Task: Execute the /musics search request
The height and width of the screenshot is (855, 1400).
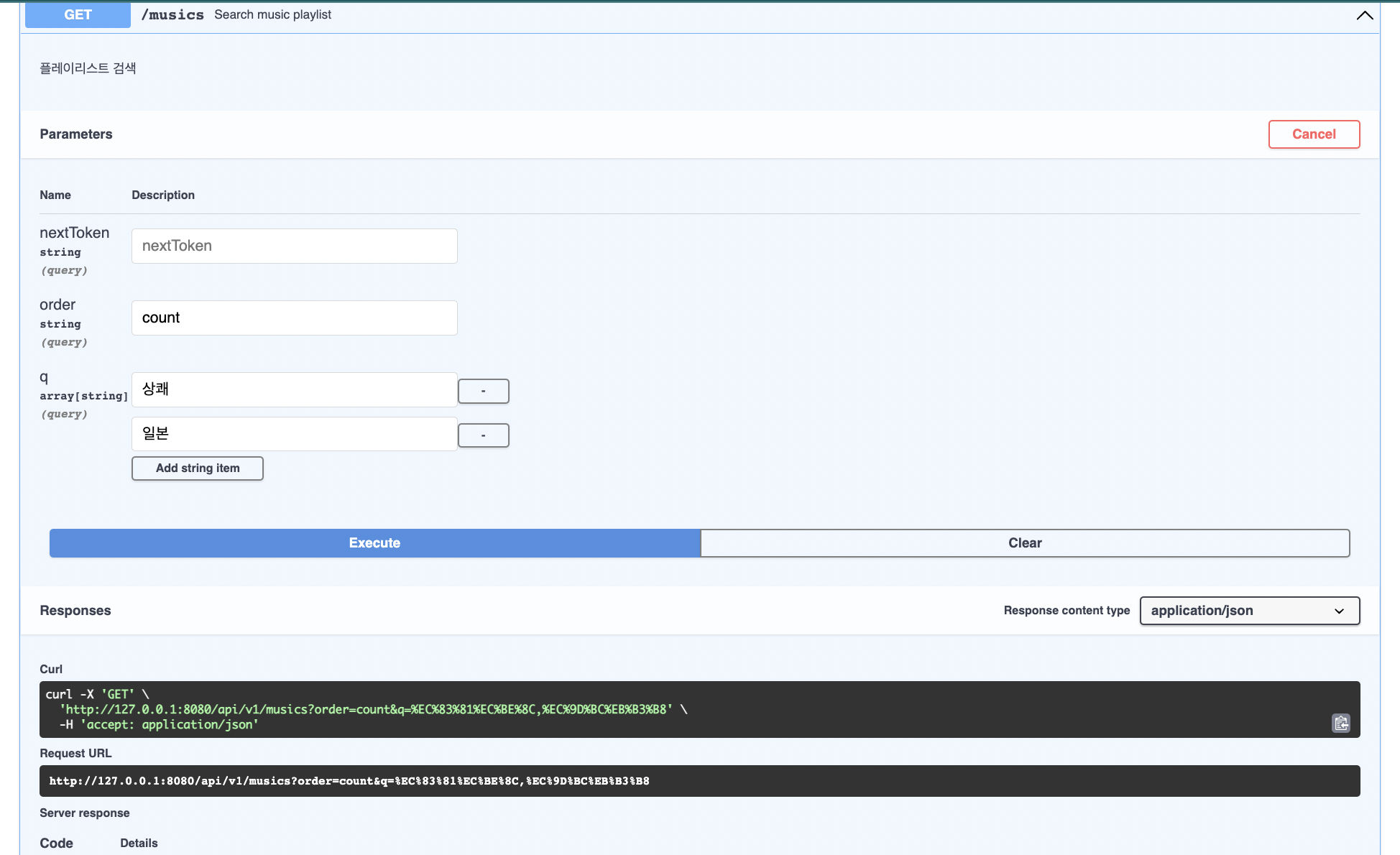Action: coord(374,543)
